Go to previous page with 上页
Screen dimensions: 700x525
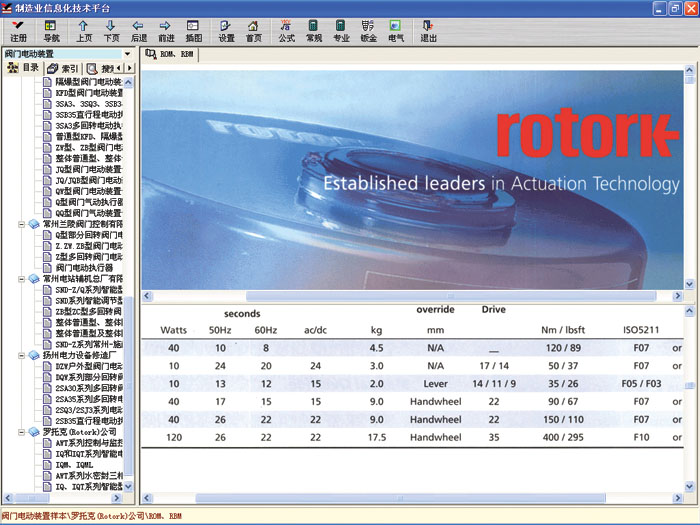pos(84,30)
